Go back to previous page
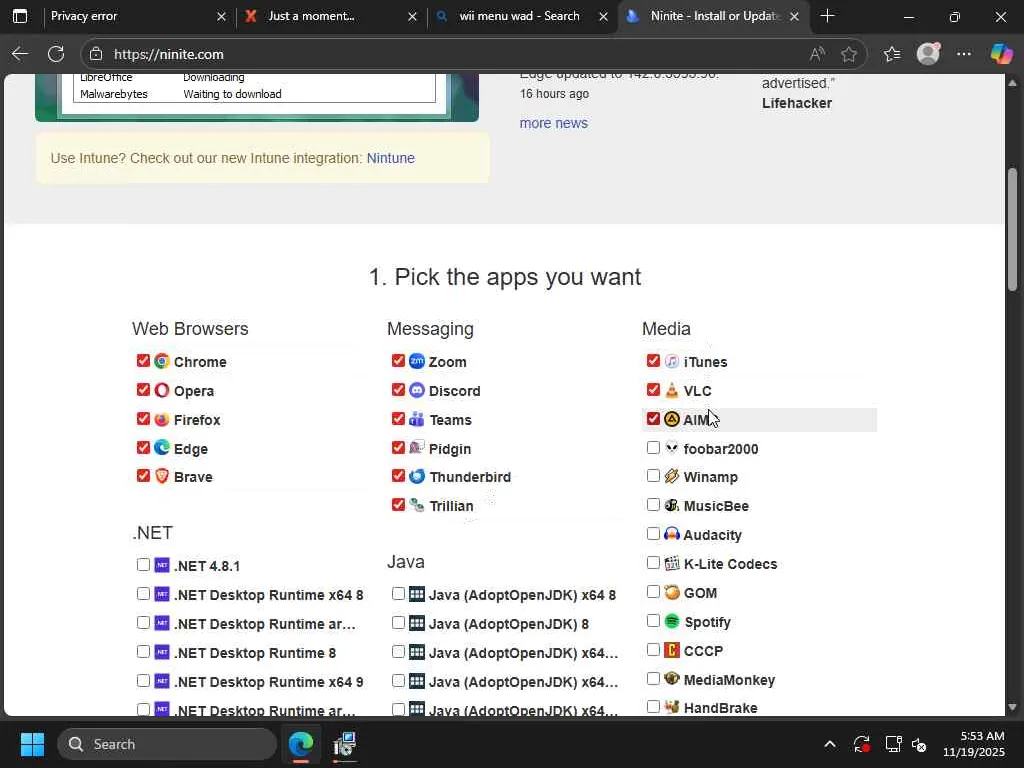Image resolution: width=1024 pixels, height=768 pixels. point(20,54)
